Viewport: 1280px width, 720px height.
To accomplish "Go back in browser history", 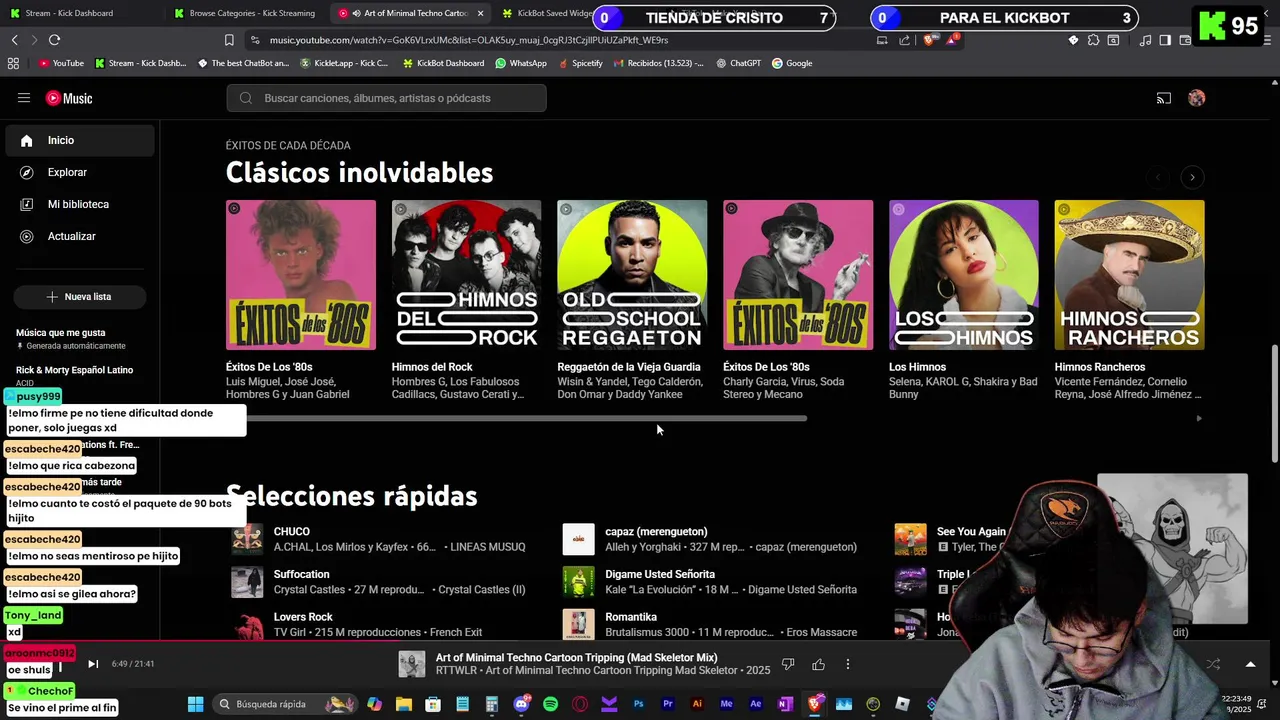I will (x=14, y=40).
